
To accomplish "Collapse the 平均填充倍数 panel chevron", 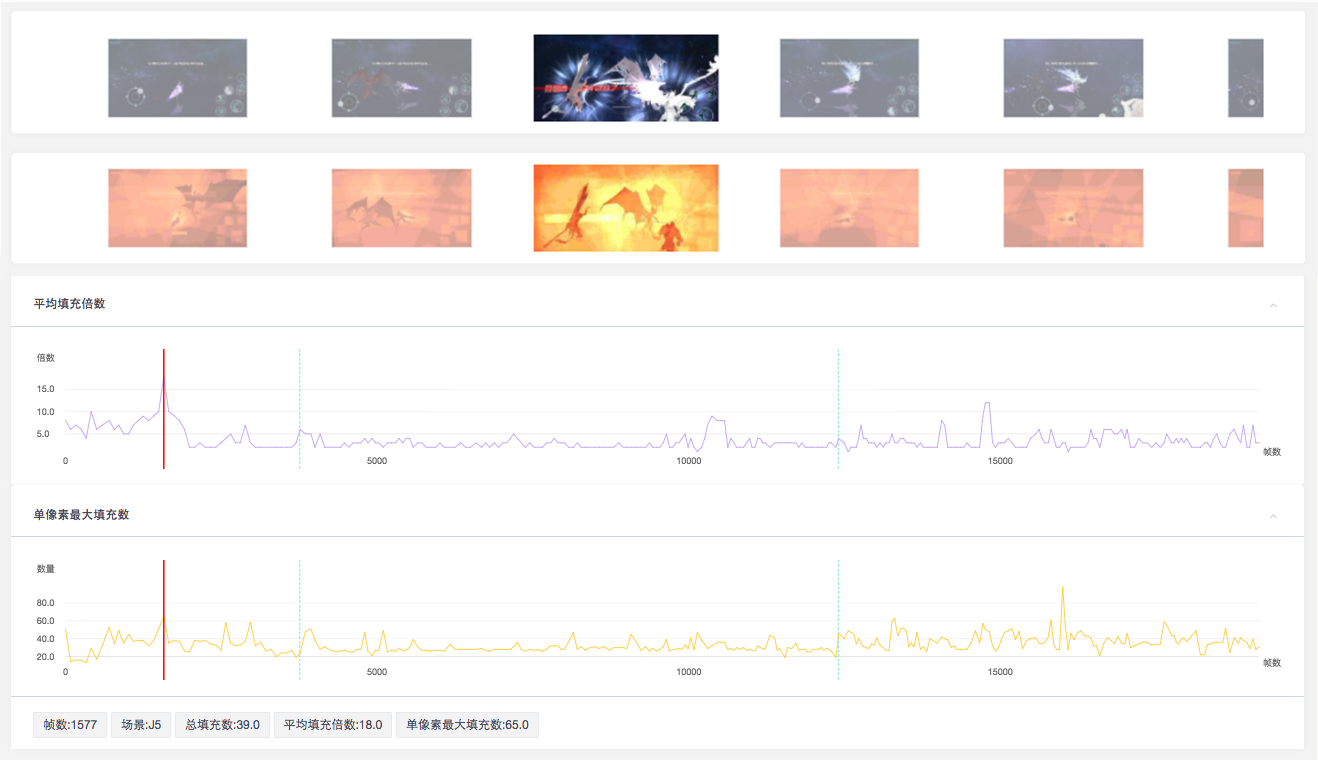I will point(1273,305).
